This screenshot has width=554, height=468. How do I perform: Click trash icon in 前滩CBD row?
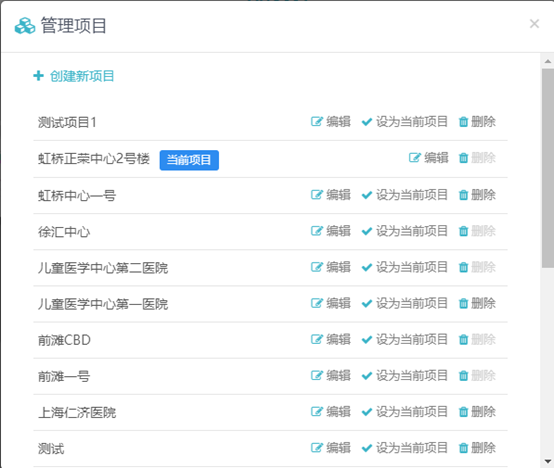[x=463, y=340]
